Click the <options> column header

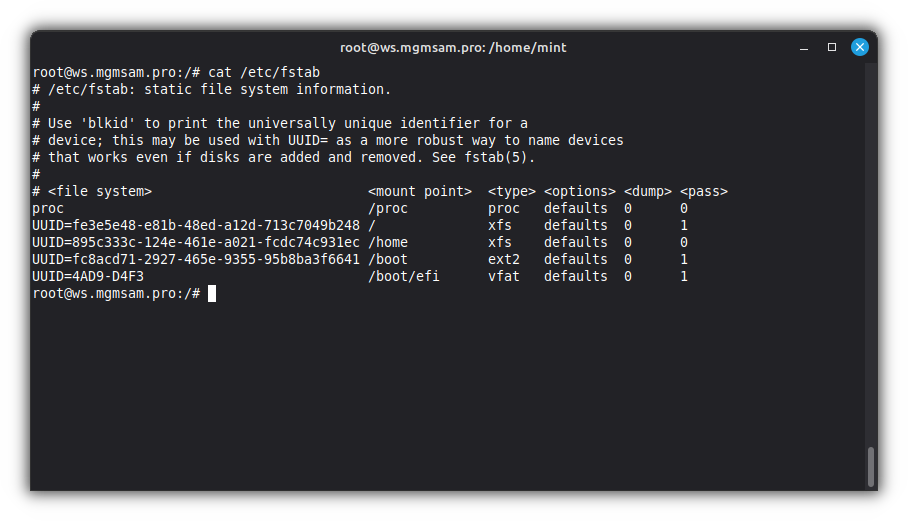tap(580, 191)
